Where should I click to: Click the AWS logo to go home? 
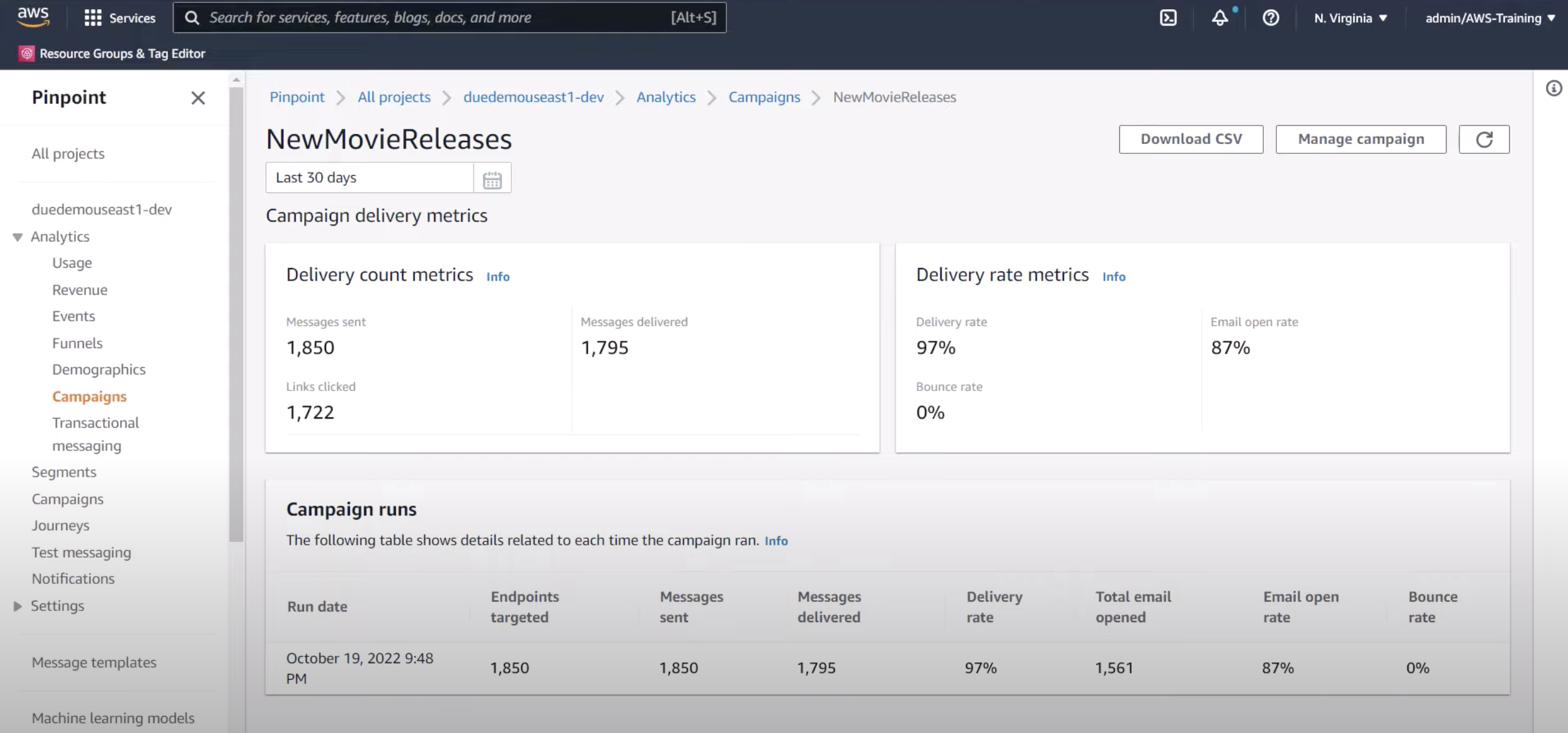(x=34, y=17)
